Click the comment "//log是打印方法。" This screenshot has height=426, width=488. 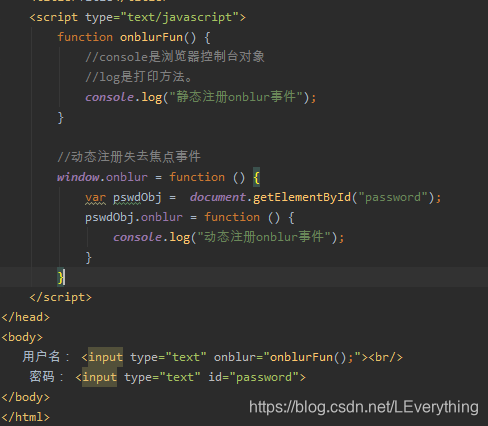click(139, 77)
